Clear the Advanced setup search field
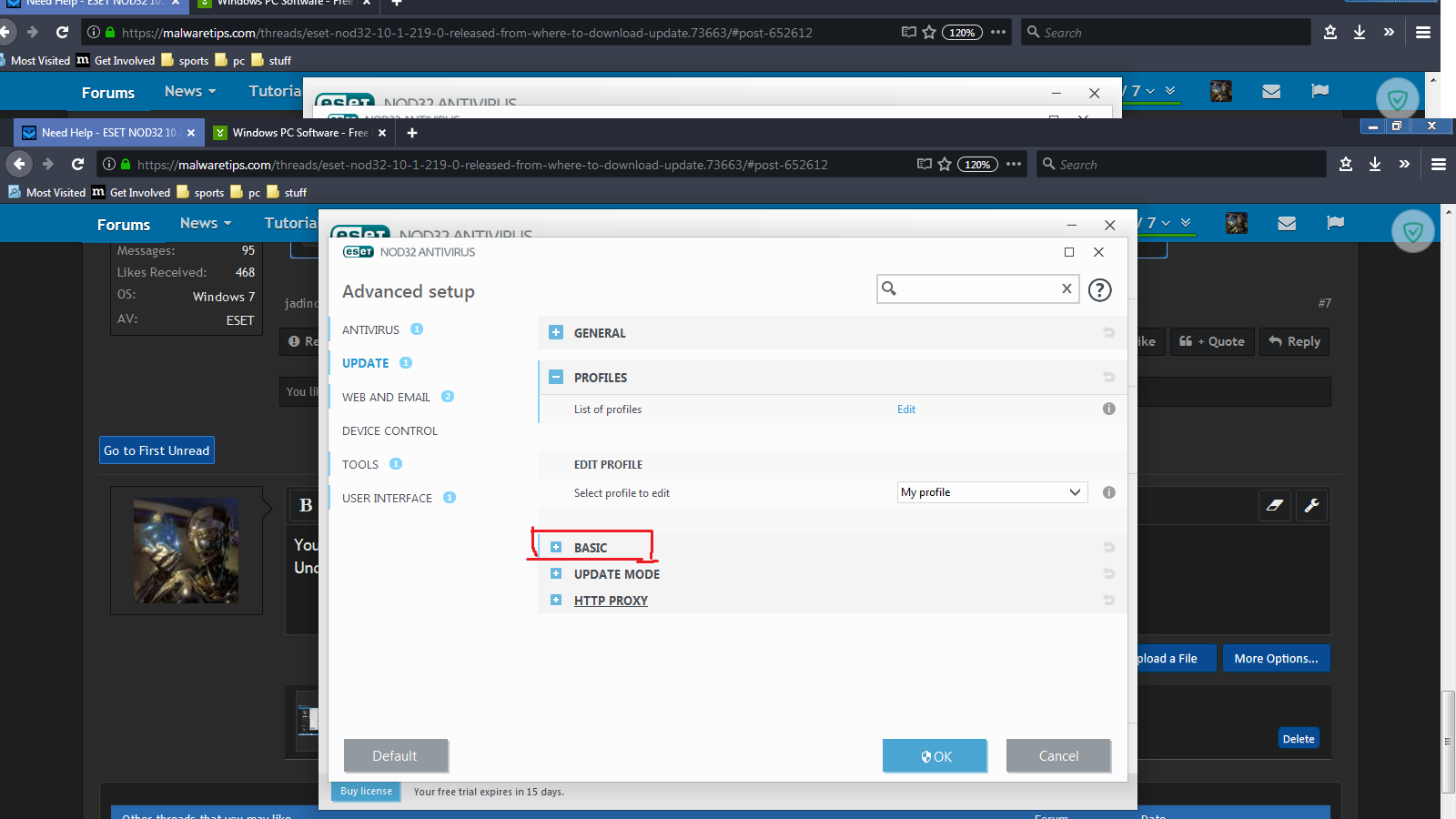Image resolution: width=1456 pixels, height=819 pixels. tap(1067, 288)
